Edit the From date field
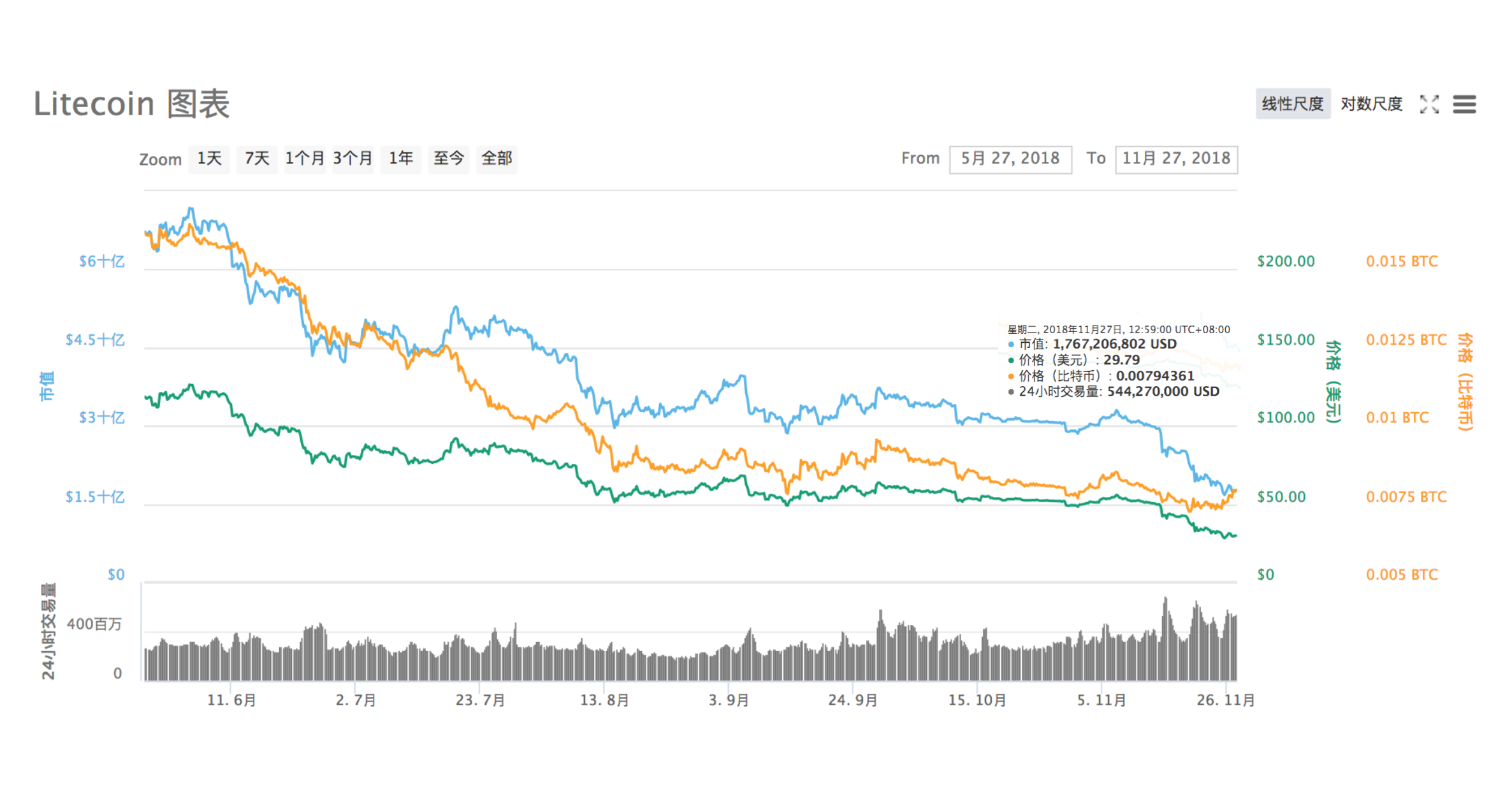The width and height of the screenshot is (1512, 790). click(1010, 159)
